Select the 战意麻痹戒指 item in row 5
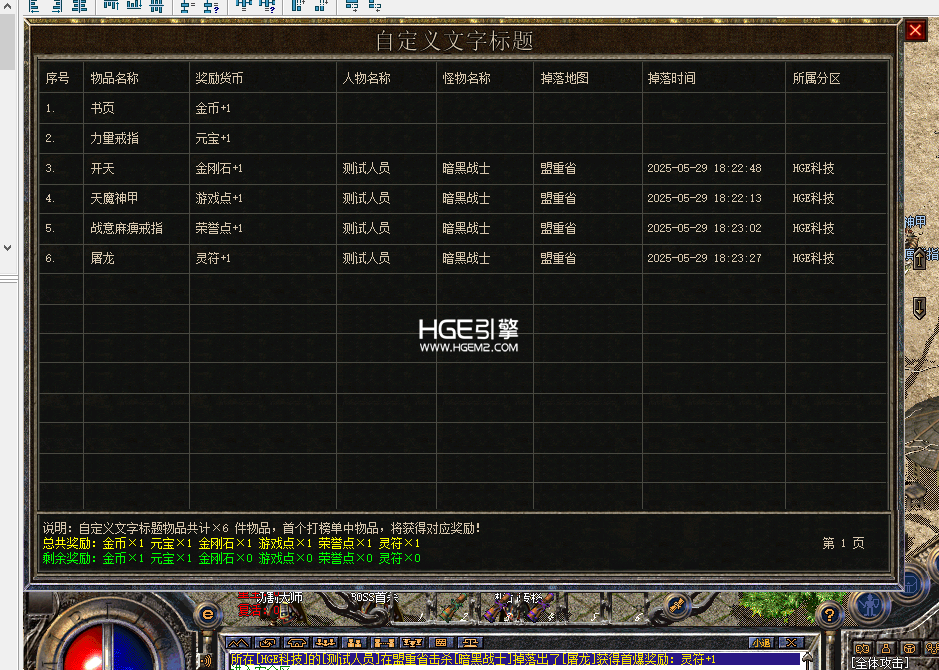The image size is (939, 670). point(126,228)
